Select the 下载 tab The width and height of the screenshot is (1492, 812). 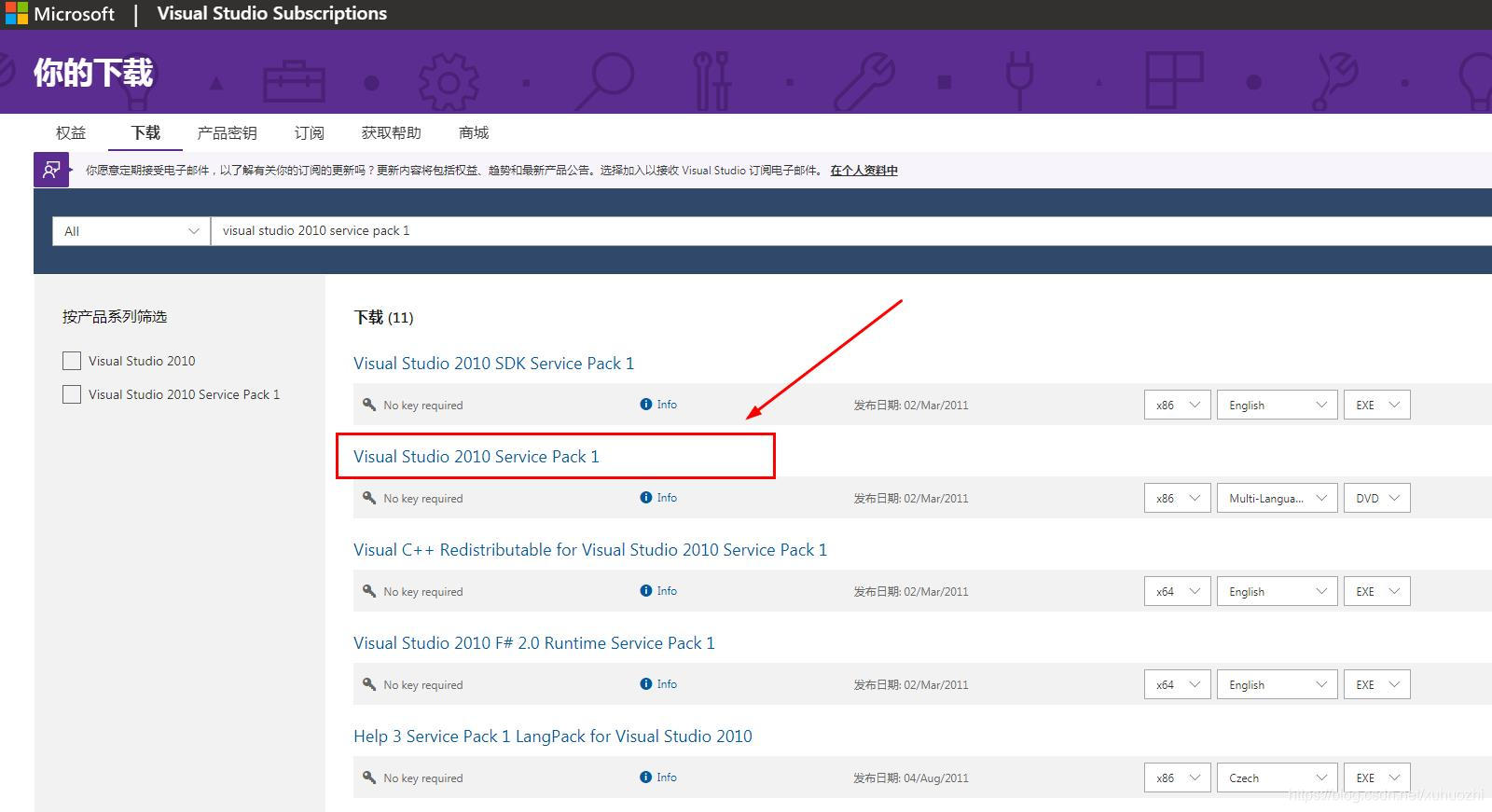coord(145,132)
